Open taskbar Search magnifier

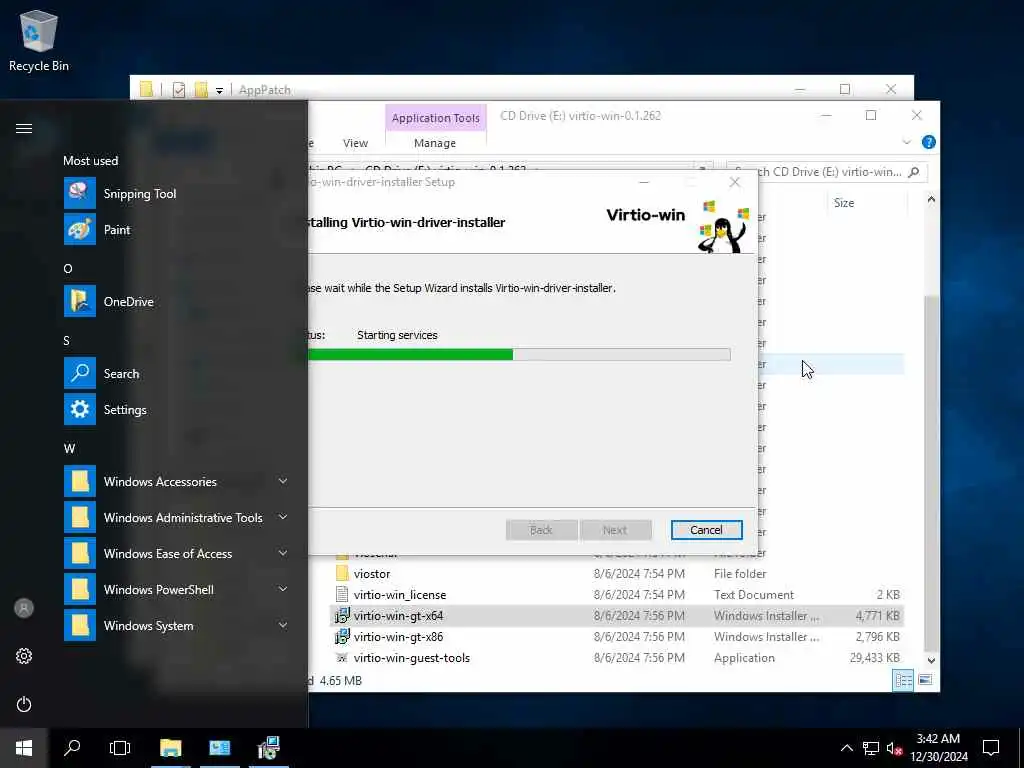coord(72,748)
